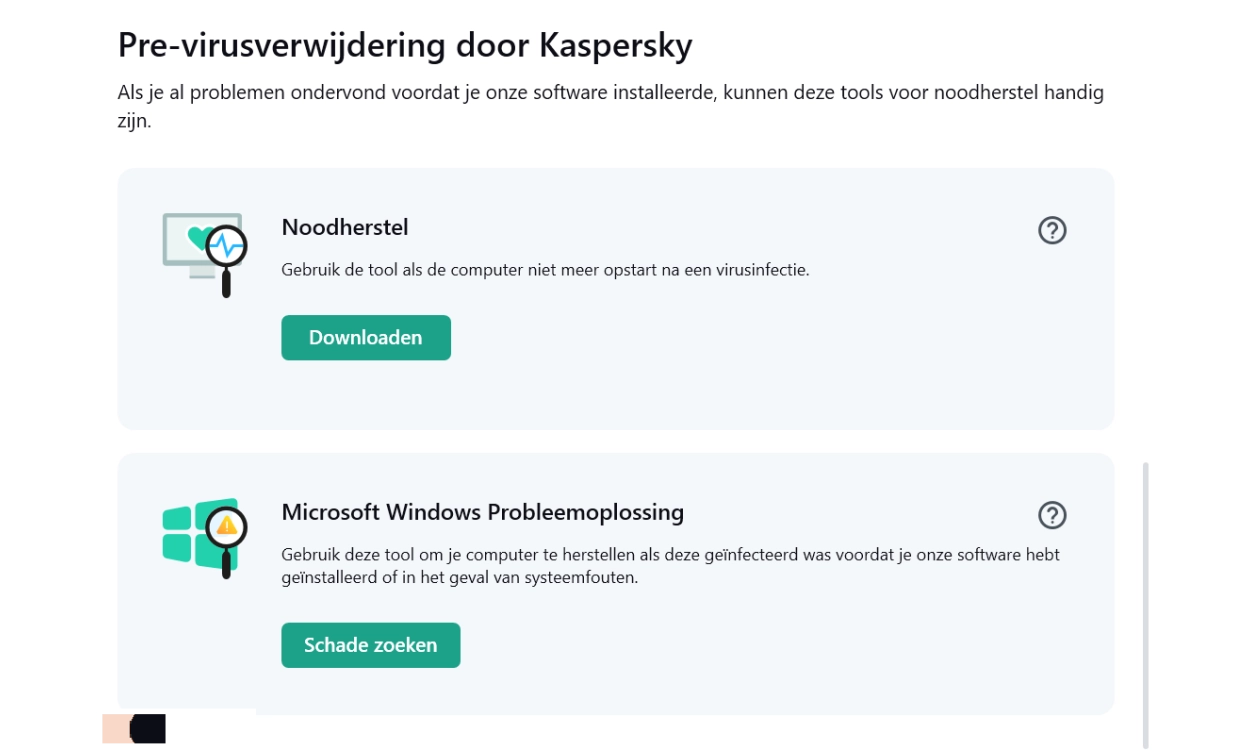Open help for Microsoft Windows Probleemoplossing
The height and width of the screenshot is (750, 1250).
pos(1052,515)
